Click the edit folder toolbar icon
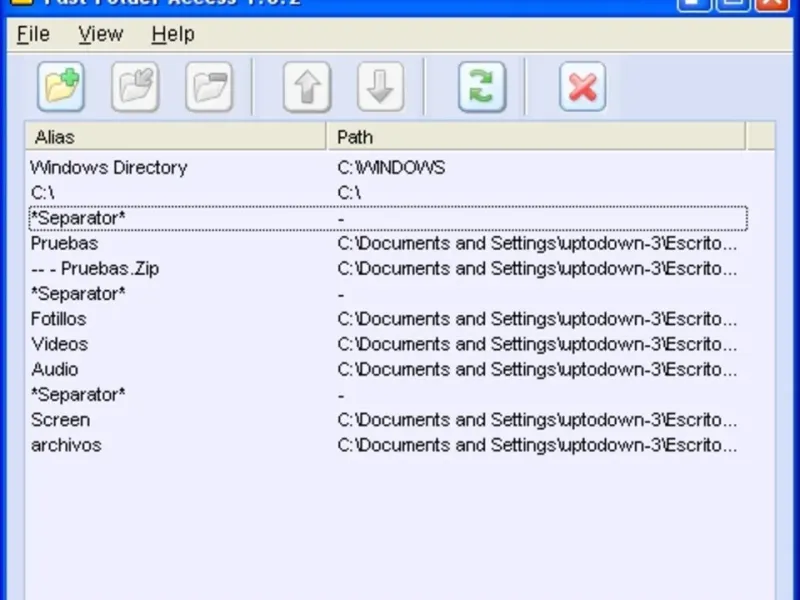Viewport: 800px width, 600px height. coord(135,87)
